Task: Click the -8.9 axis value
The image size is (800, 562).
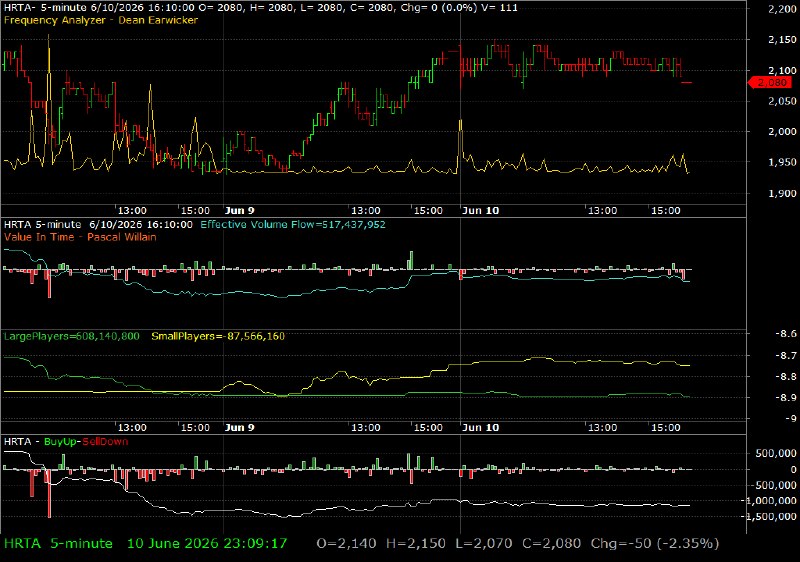Action: click(x=786, y=397)
